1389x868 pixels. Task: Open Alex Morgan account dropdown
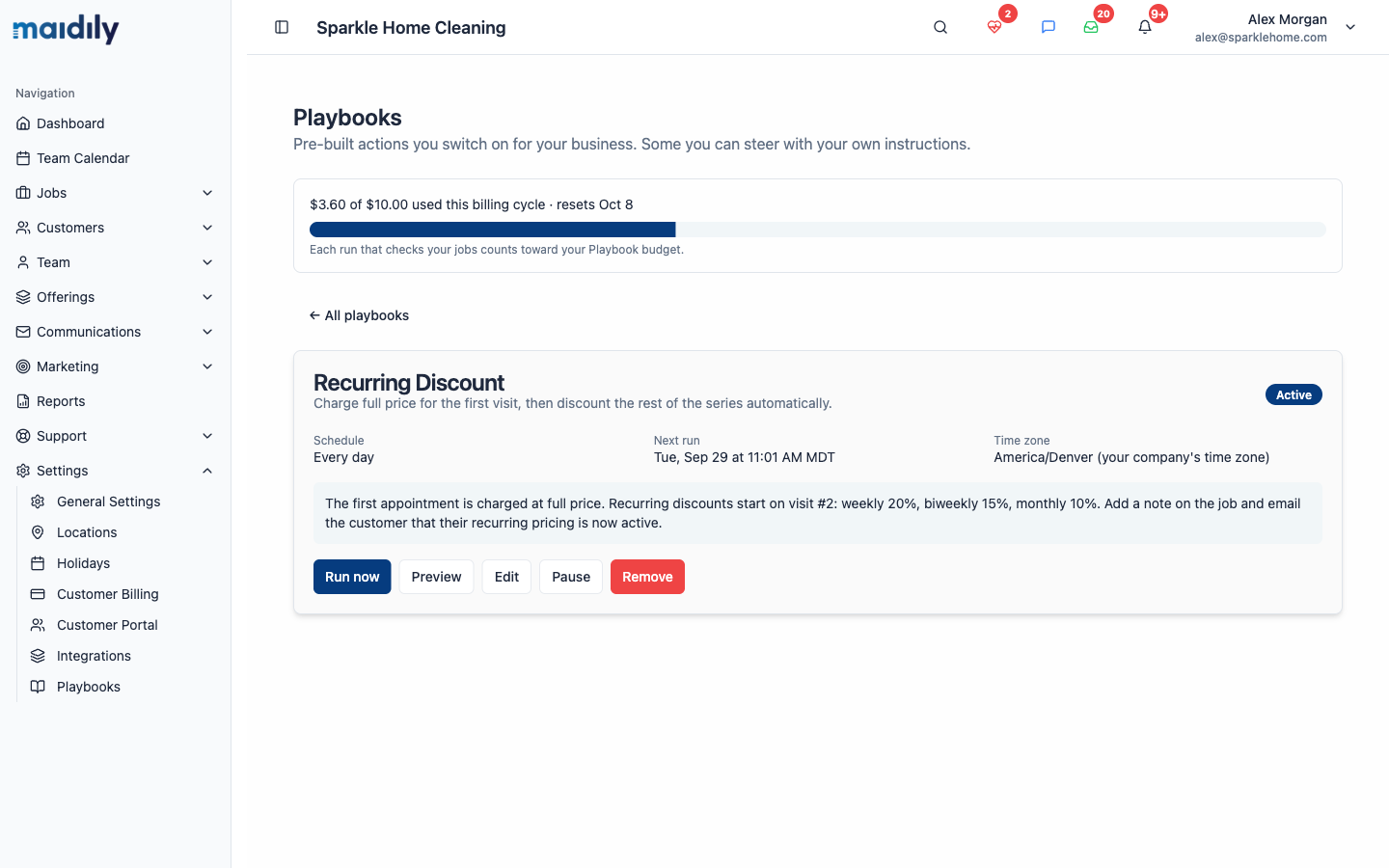1275,27
